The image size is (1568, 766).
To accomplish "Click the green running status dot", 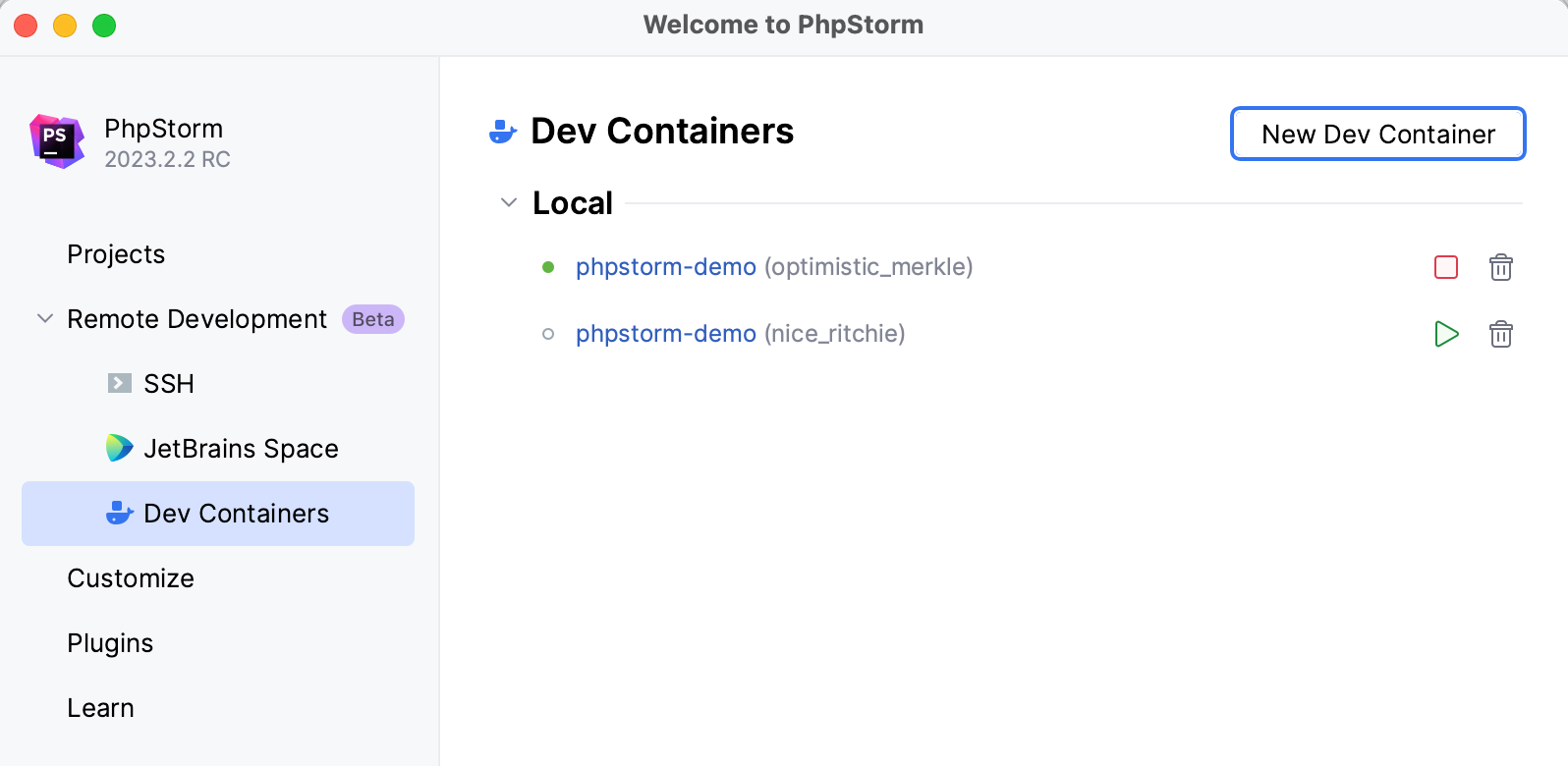I will pyautogui.click(x=548, y=267).
